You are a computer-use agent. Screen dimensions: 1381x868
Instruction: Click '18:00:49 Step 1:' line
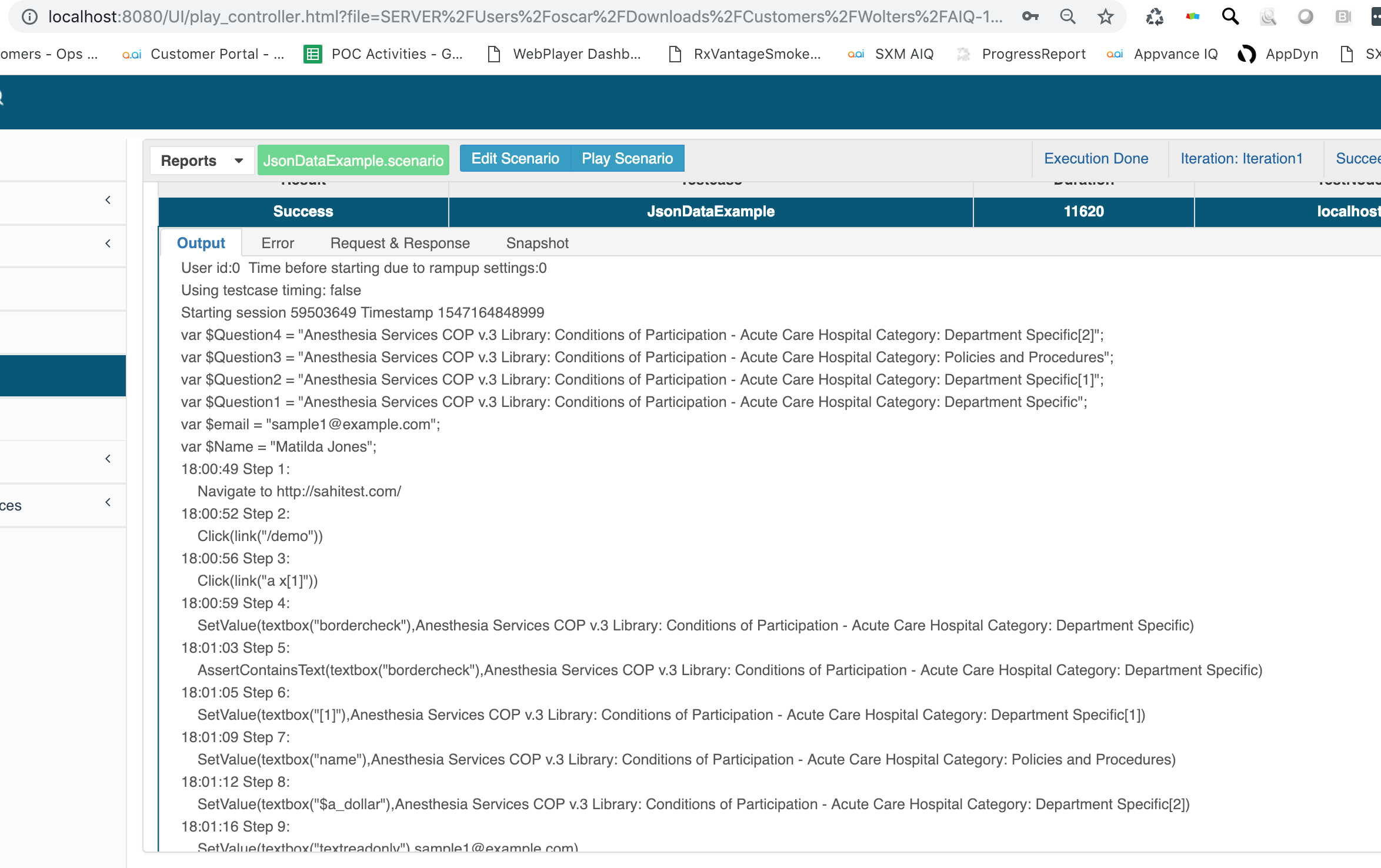click(x=235, y=469)
